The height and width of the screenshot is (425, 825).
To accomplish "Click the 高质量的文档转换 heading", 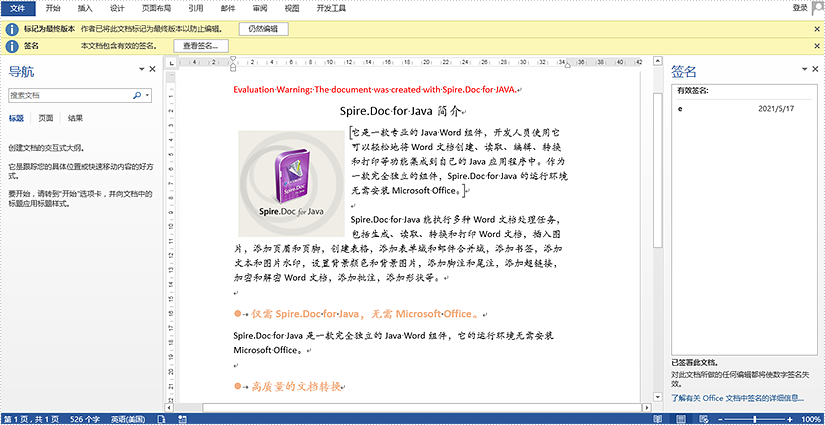I will click(x=297, y=387).
